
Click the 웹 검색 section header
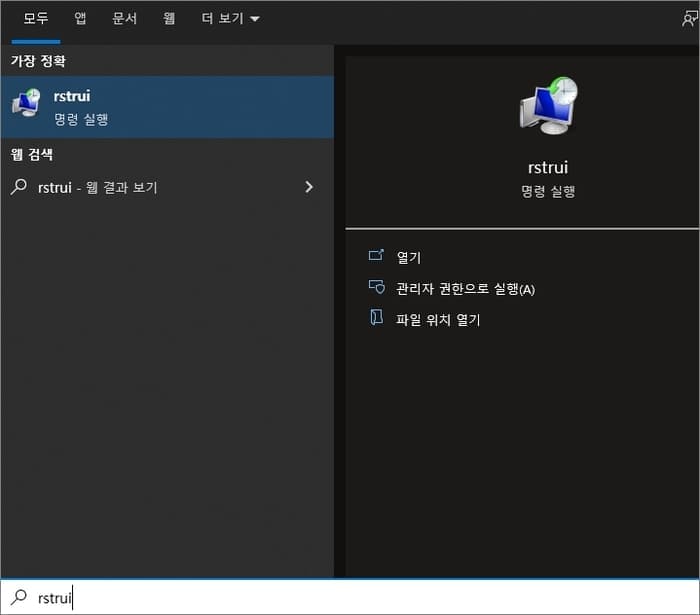[32, 154]
